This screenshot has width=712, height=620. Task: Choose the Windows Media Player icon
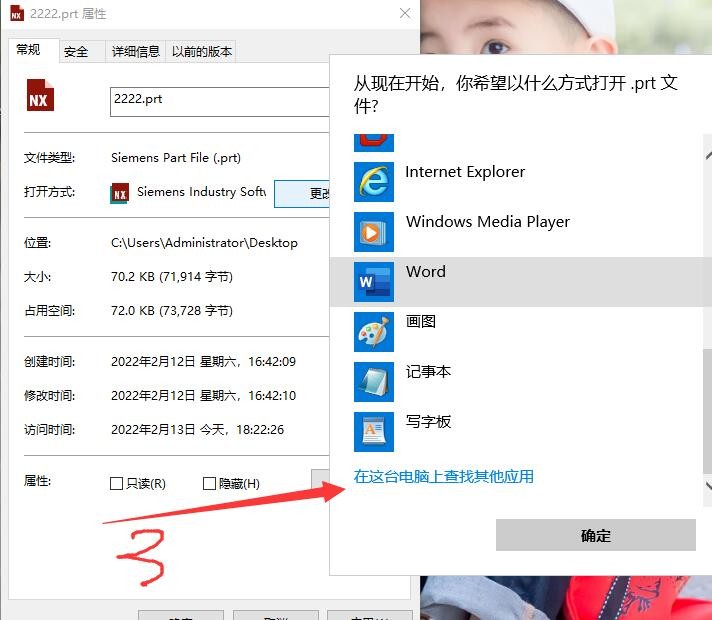coord(374,231)
